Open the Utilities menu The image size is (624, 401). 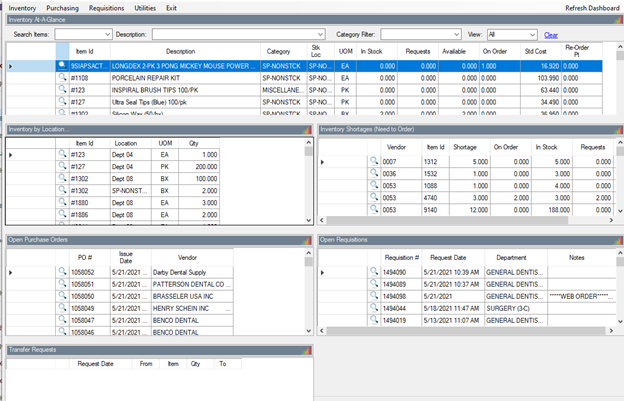coord(145,8)
